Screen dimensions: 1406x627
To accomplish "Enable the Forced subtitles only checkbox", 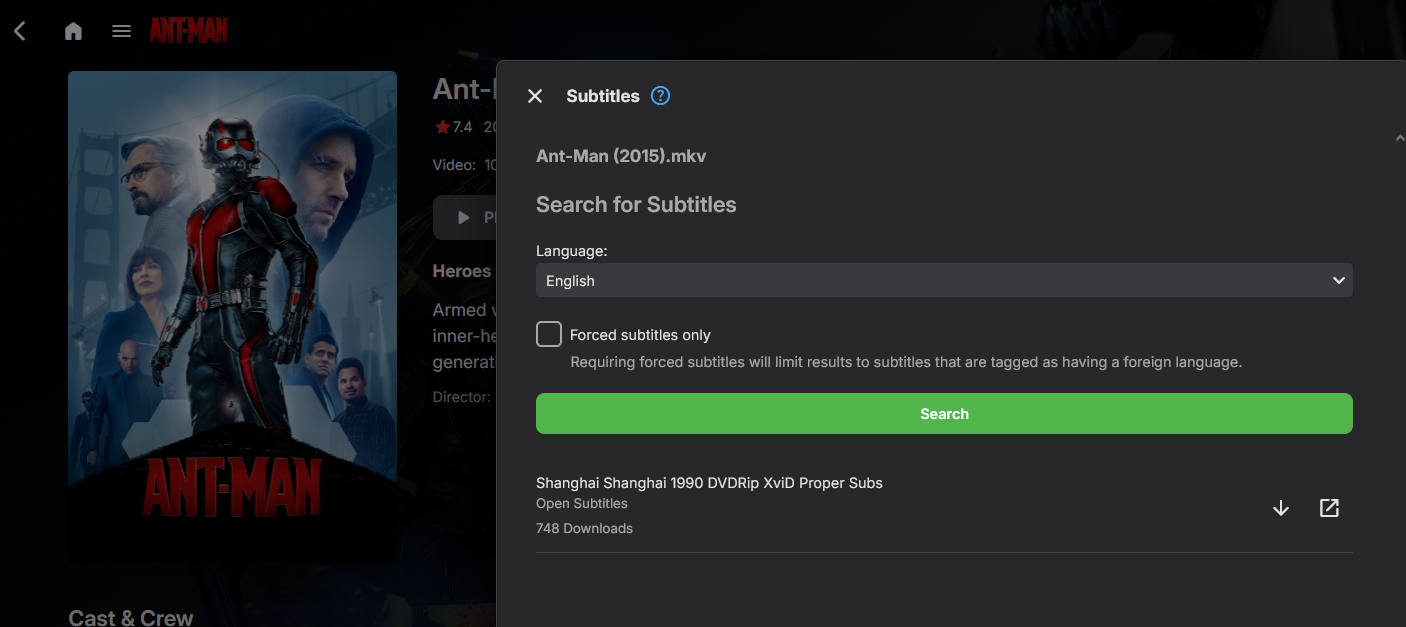I will (x=549, y=334).
